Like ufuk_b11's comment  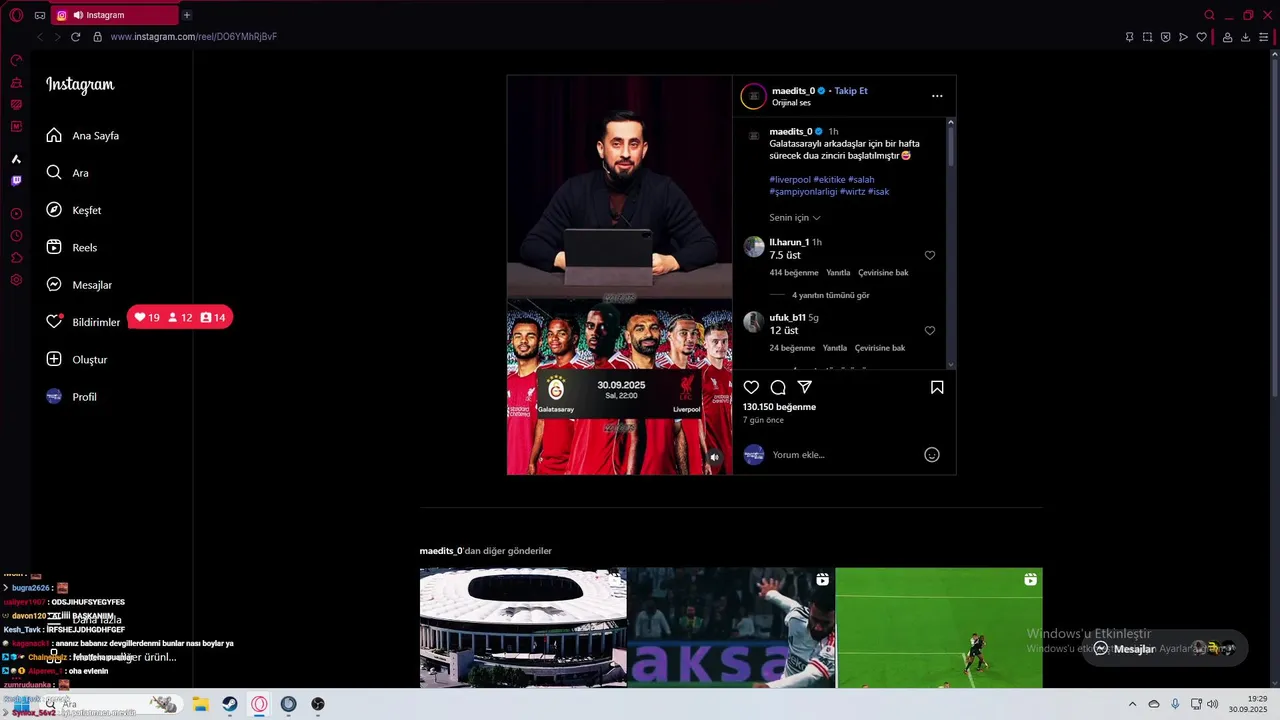click(930, 330)
